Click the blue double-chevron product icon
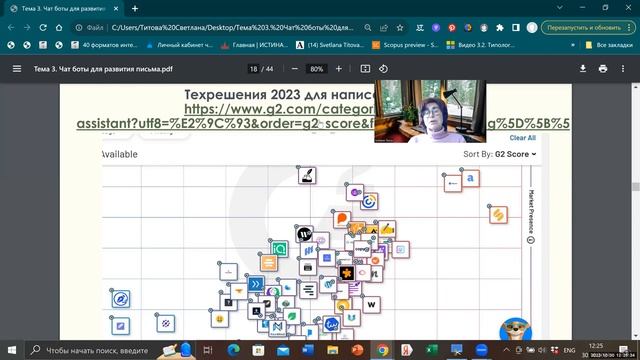The height and width of the screenshot is (360, 640). pyautogui.click(x=256, y=284)
